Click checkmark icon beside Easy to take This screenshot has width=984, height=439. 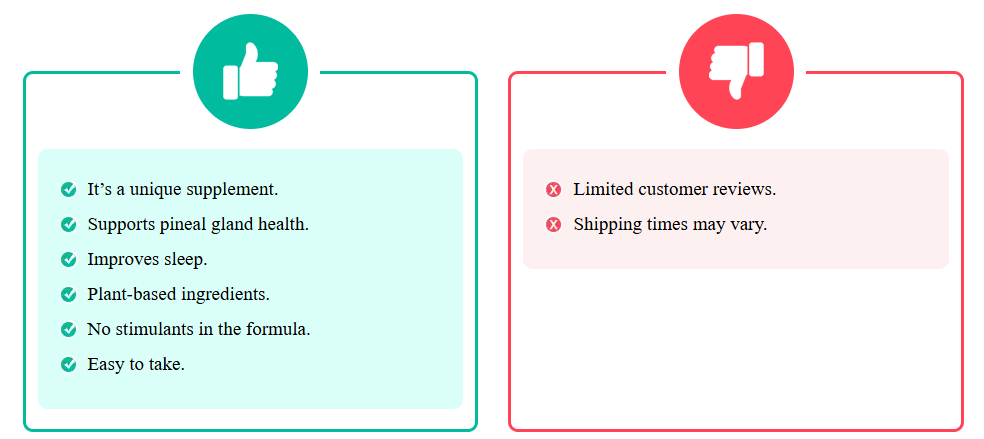(69, 364)
